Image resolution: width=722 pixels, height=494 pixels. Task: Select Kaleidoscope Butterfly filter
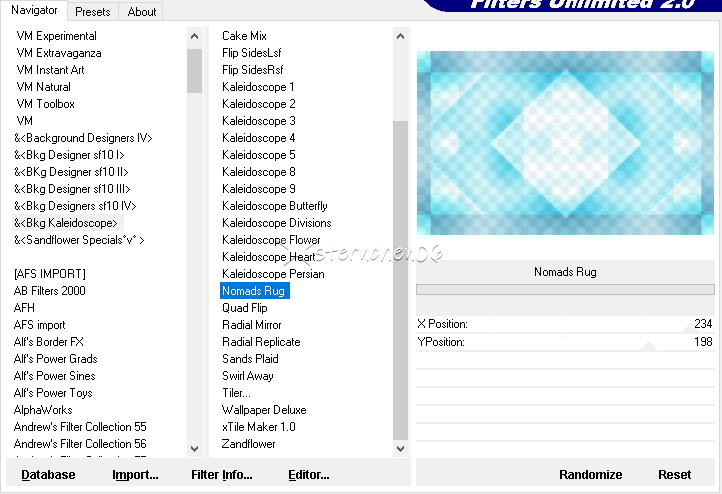pos(274,206)
